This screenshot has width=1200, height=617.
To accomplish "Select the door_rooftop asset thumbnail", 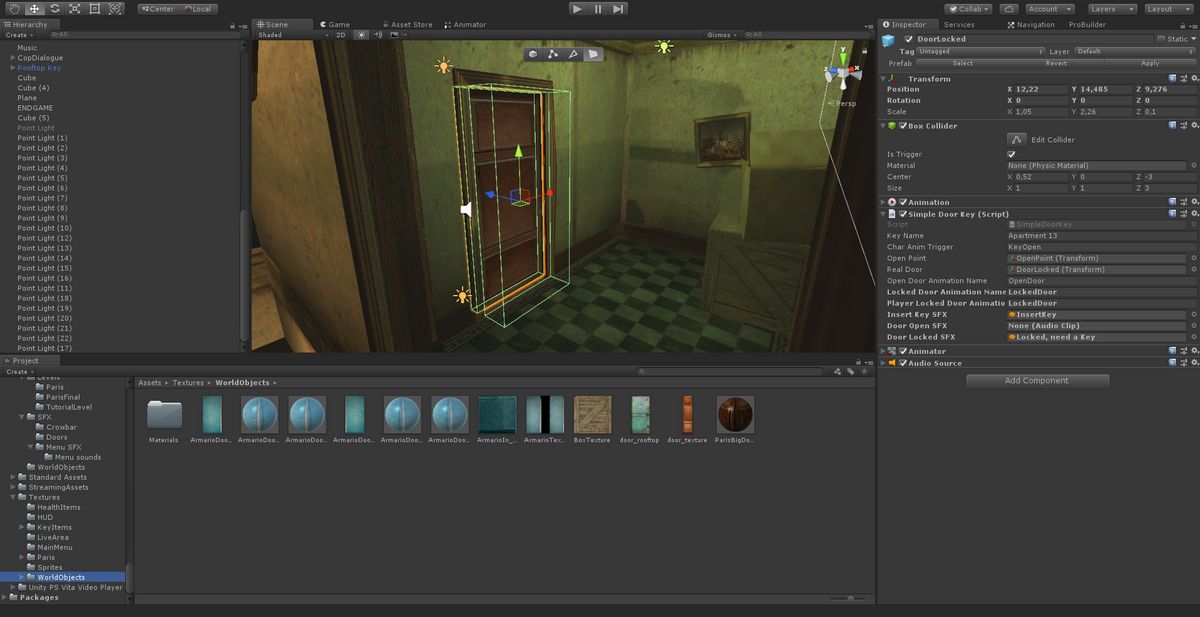I will [x=640, y=413].
